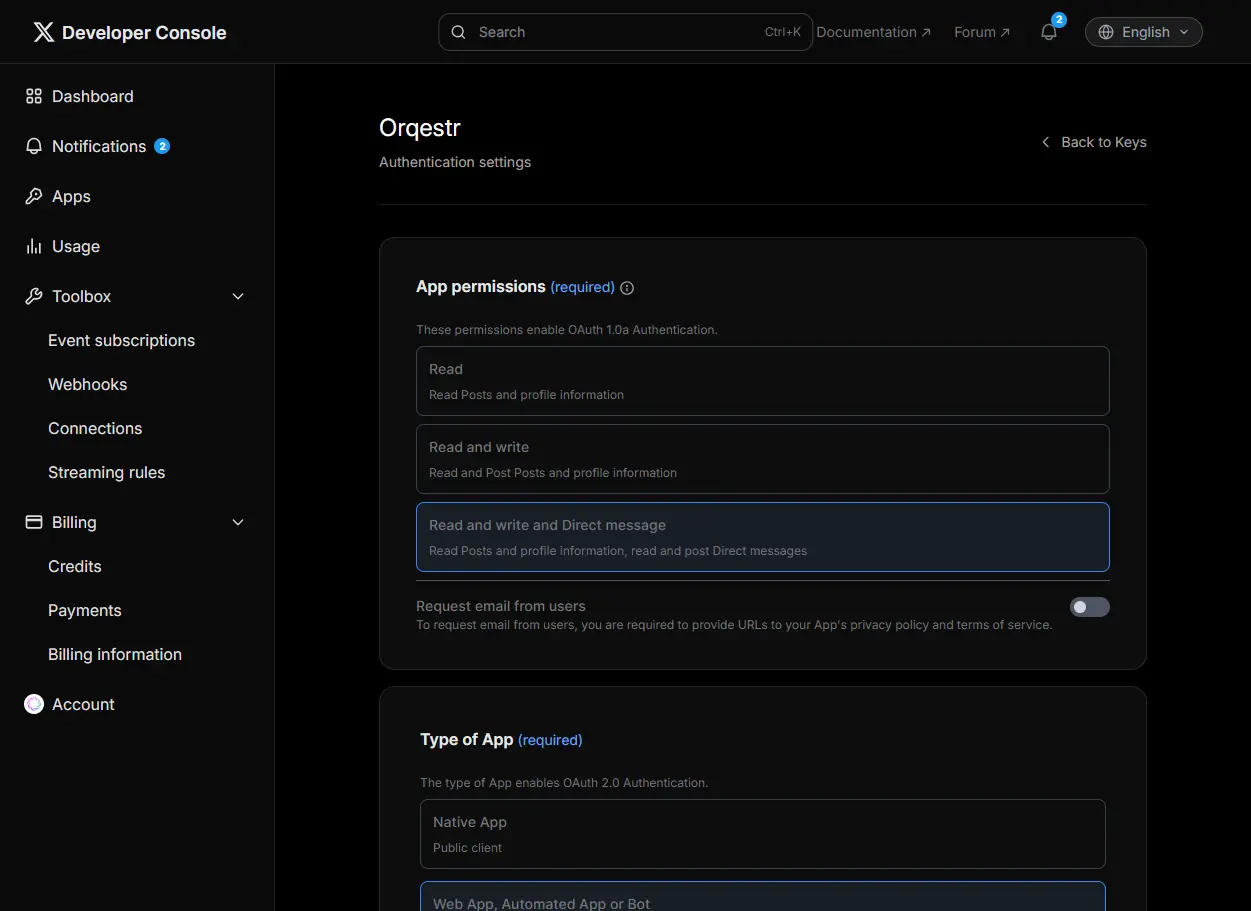Click the globe icon in the language selector

tap(1106, 32)
